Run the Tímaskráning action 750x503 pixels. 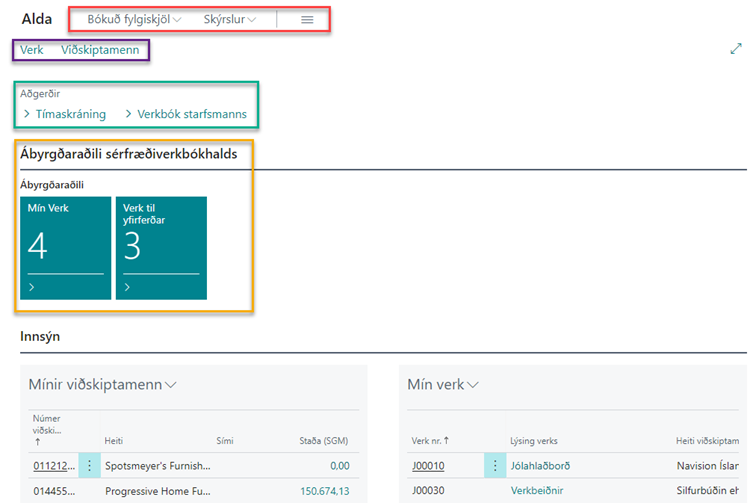point(70,114)
